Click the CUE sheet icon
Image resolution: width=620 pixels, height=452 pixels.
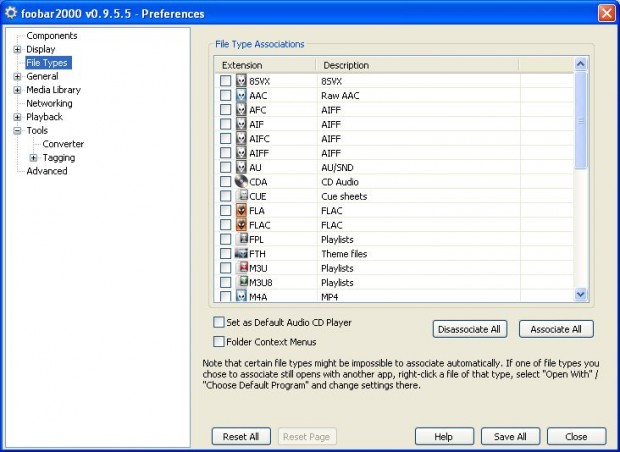tap(241, 196)
